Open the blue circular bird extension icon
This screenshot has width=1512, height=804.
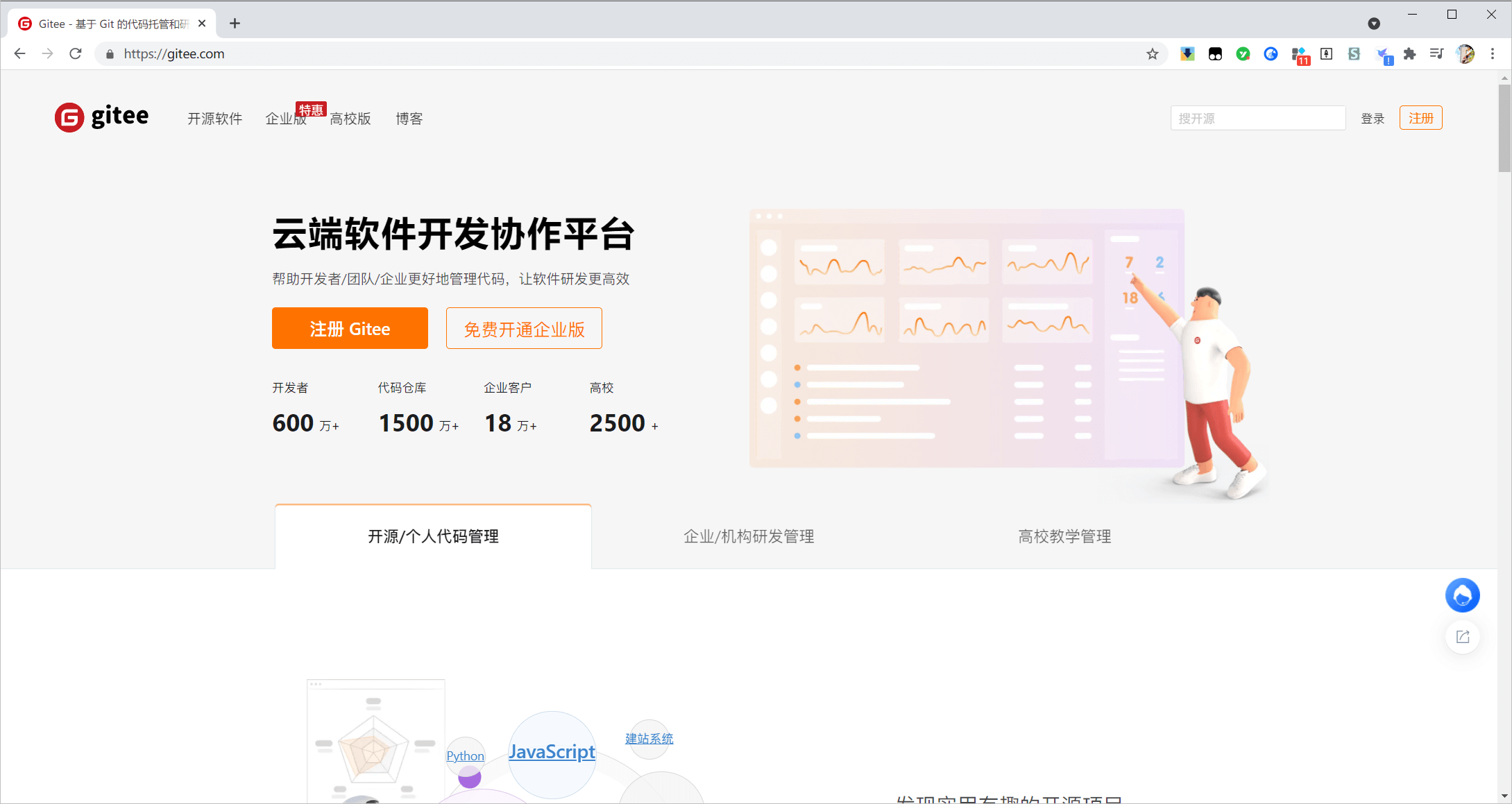pyautogui.click(x=1271, y=54)
